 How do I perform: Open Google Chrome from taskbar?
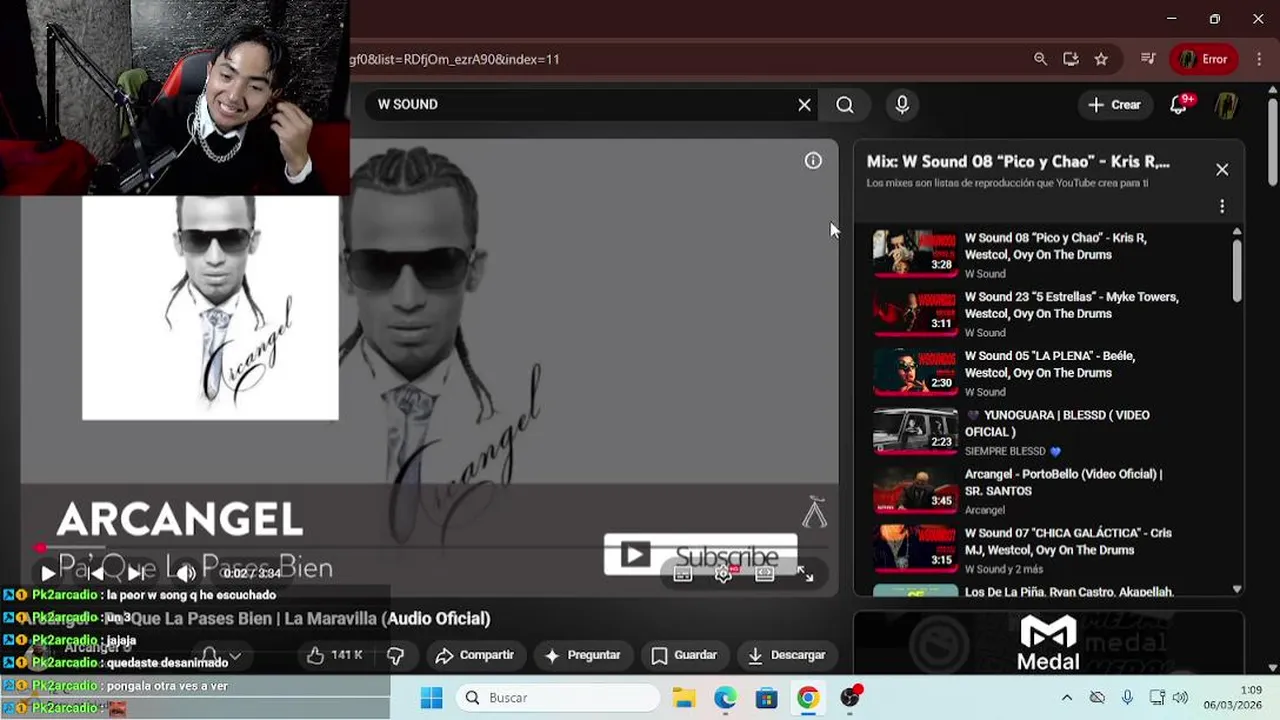tap(808, 698)
